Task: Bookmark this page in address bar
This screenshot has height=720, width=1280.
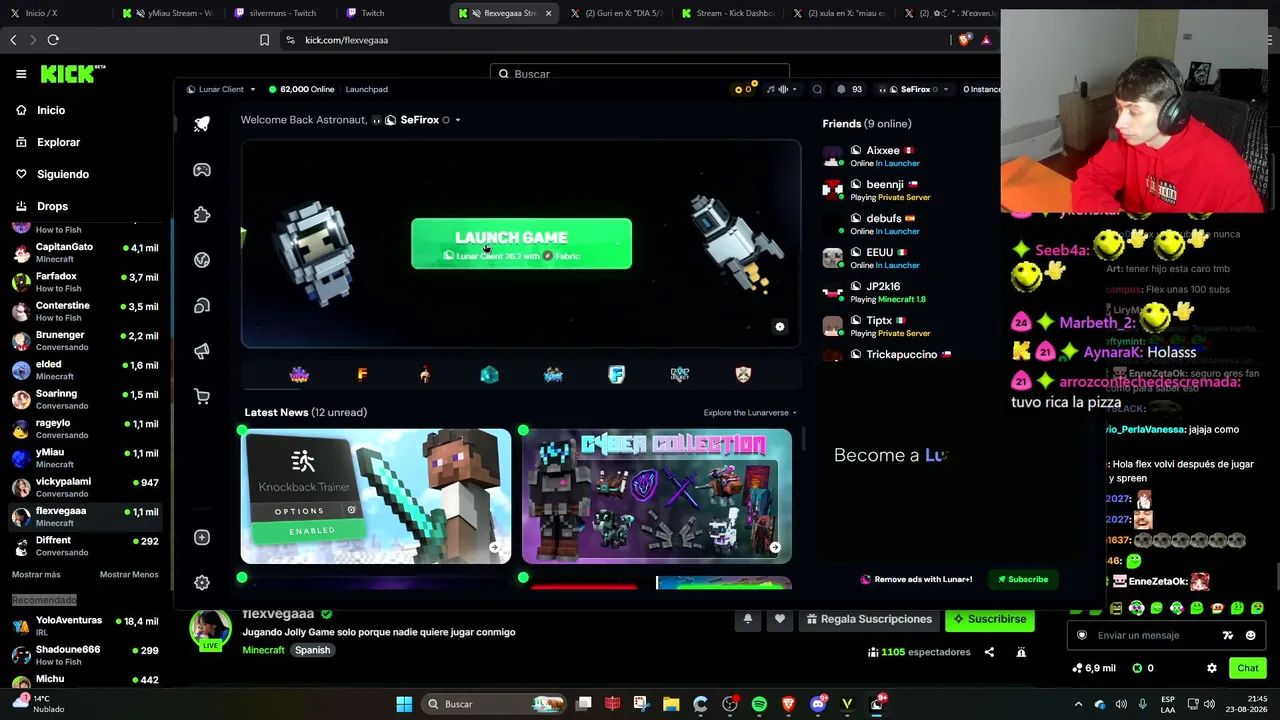Action: [264, 40]
